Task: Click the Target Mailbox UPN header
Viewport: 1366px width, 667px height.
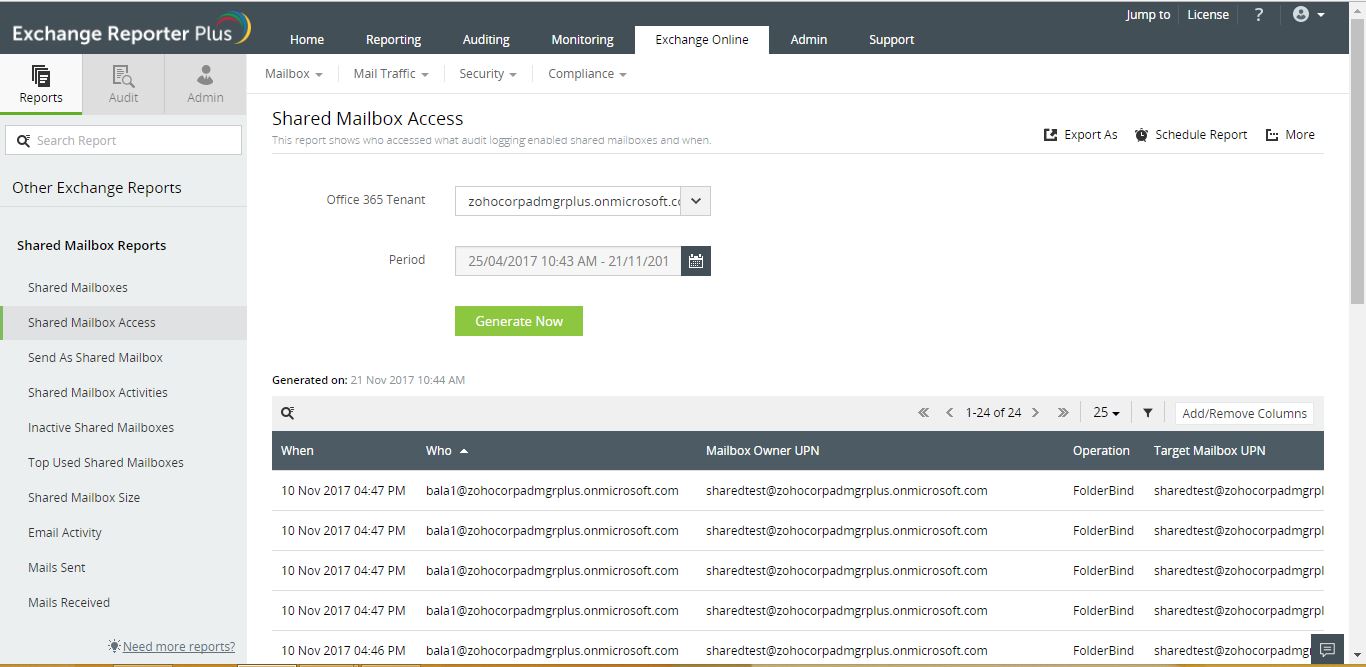Action: point(1209,451)
